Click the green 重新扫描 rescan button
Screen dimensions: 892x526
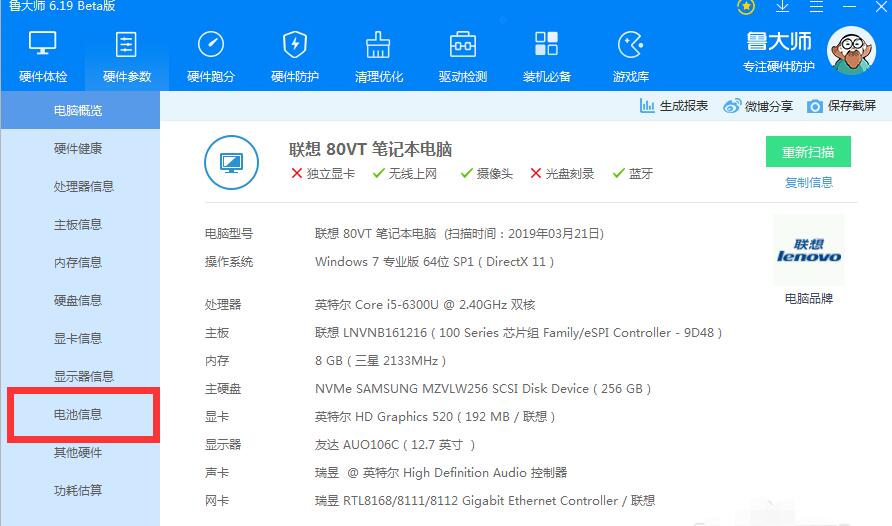tap(808, 152)
